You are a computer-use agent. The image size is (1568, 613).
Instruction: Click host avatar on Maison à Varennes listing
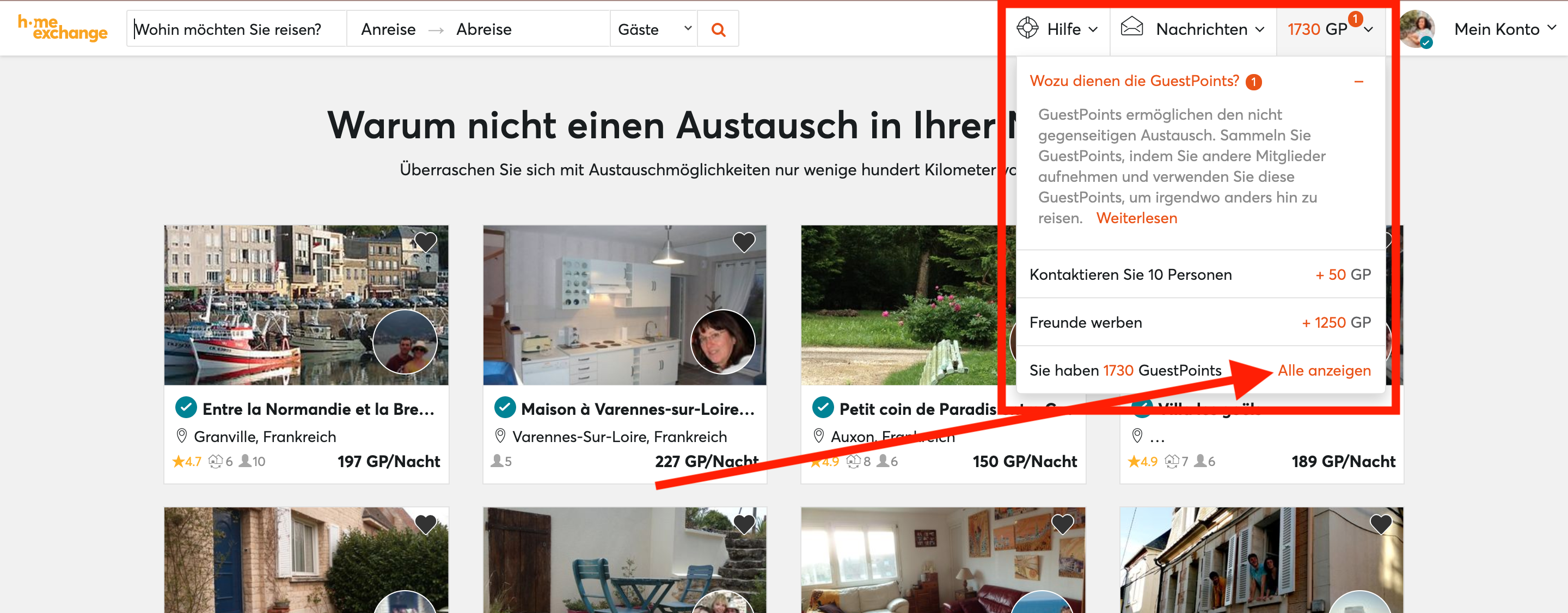tap(722, 341)
